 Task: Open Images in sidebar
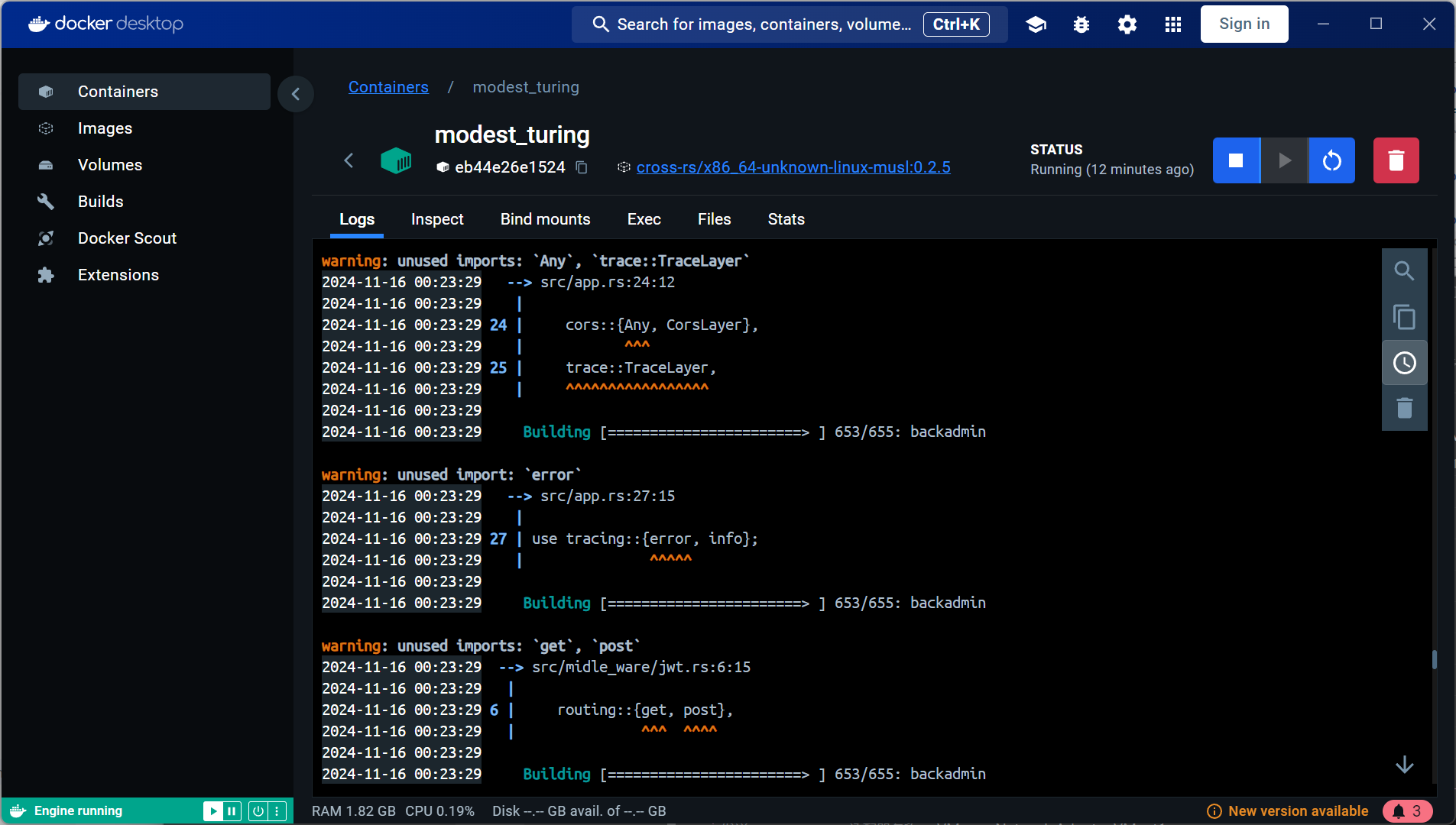pyautogui.click(x=144, y=128)
